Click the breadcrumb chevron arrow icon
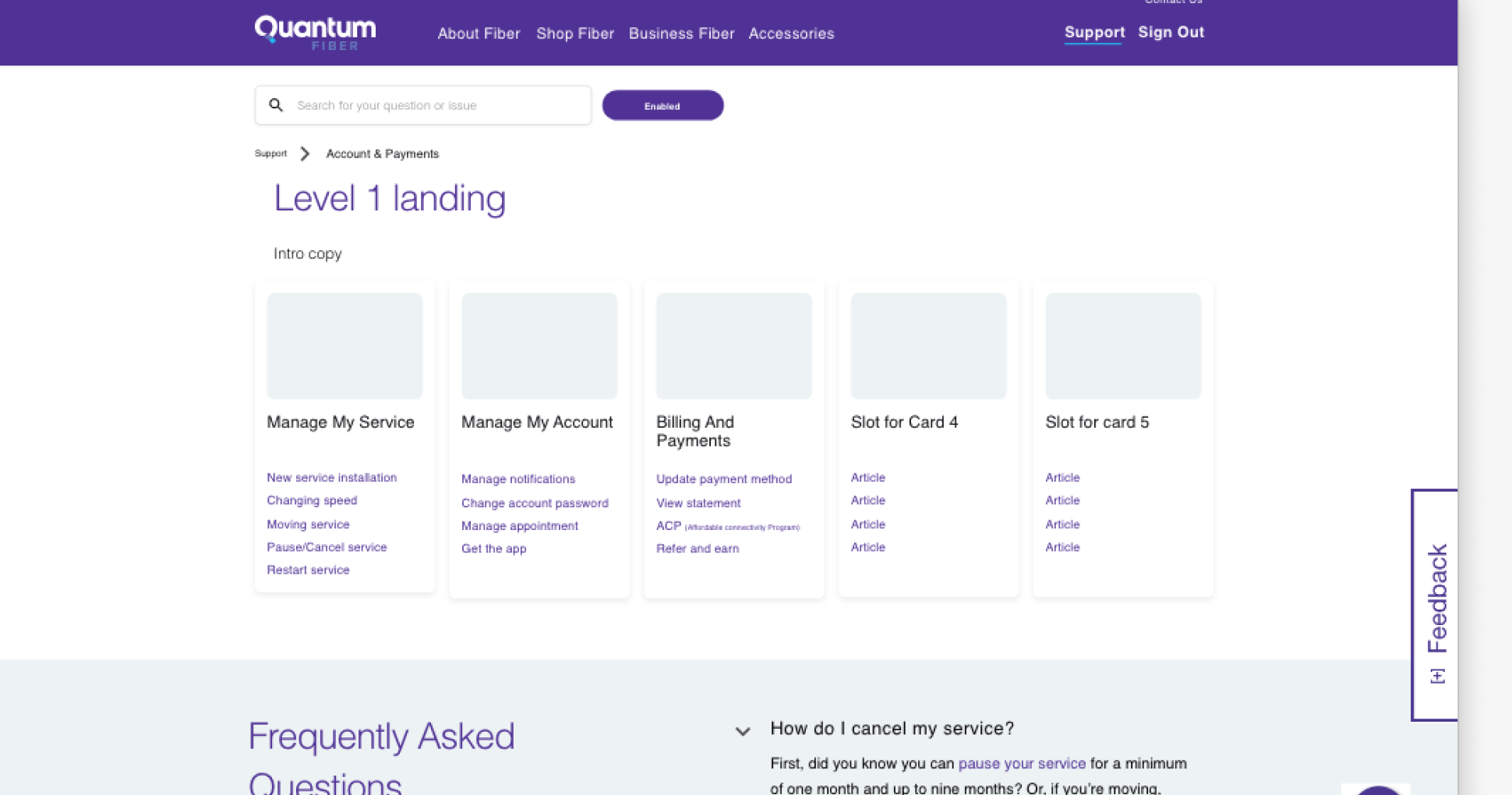 pos(305,154)
